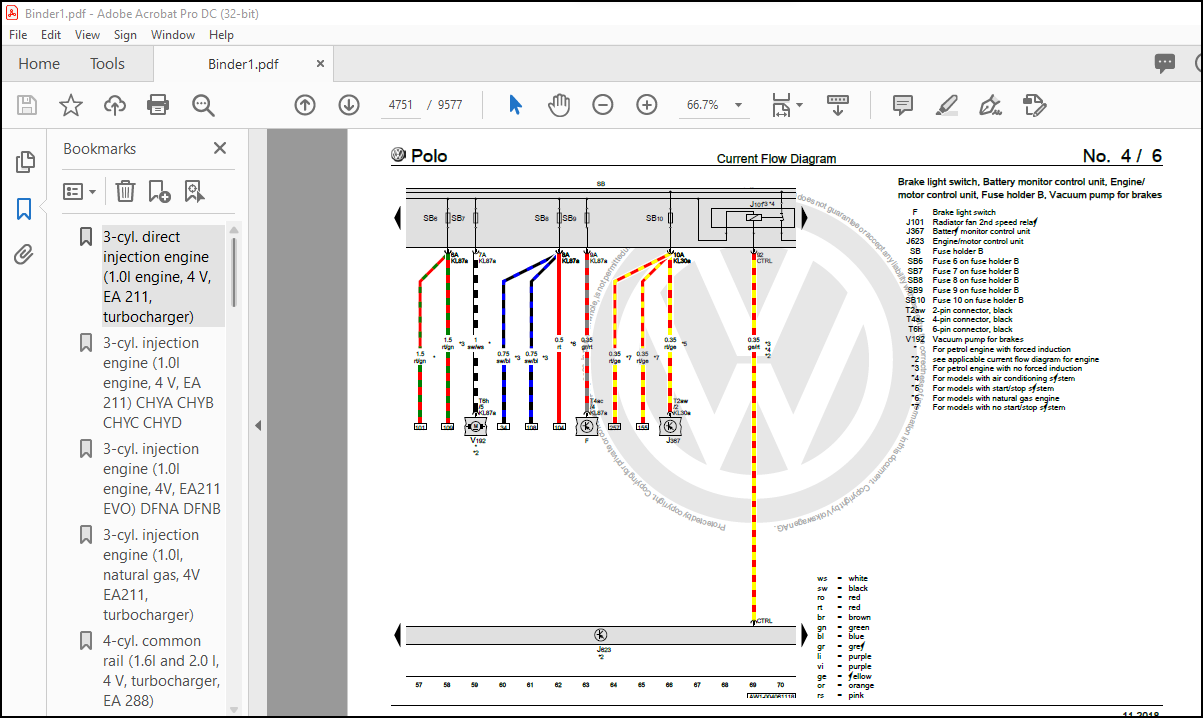Open the Help menu

[x=221, y=34]
